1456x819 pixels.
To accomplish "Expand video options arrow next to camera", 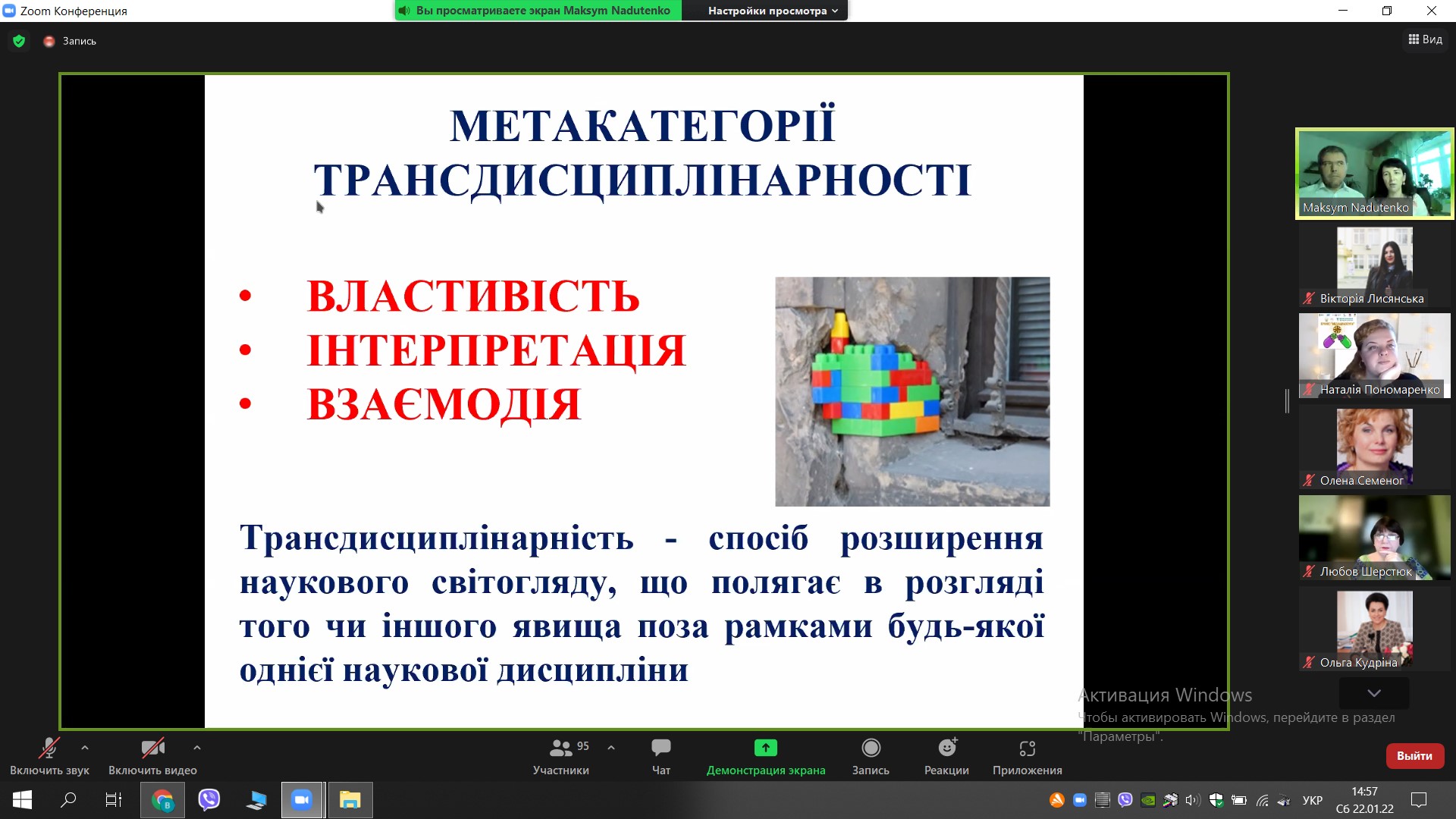I will (197, 748).
